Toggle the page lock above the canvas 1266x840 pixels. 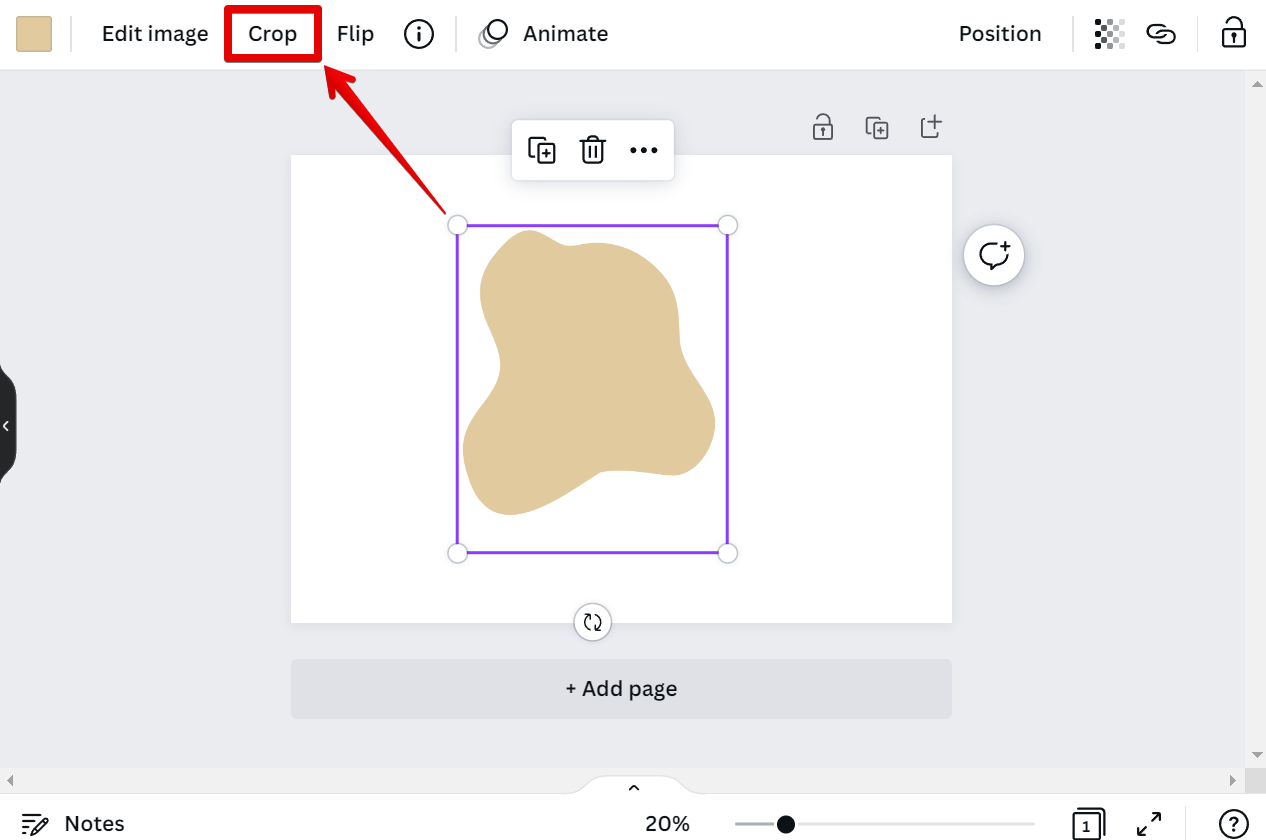pyautogui.click(x=822, y=127)
